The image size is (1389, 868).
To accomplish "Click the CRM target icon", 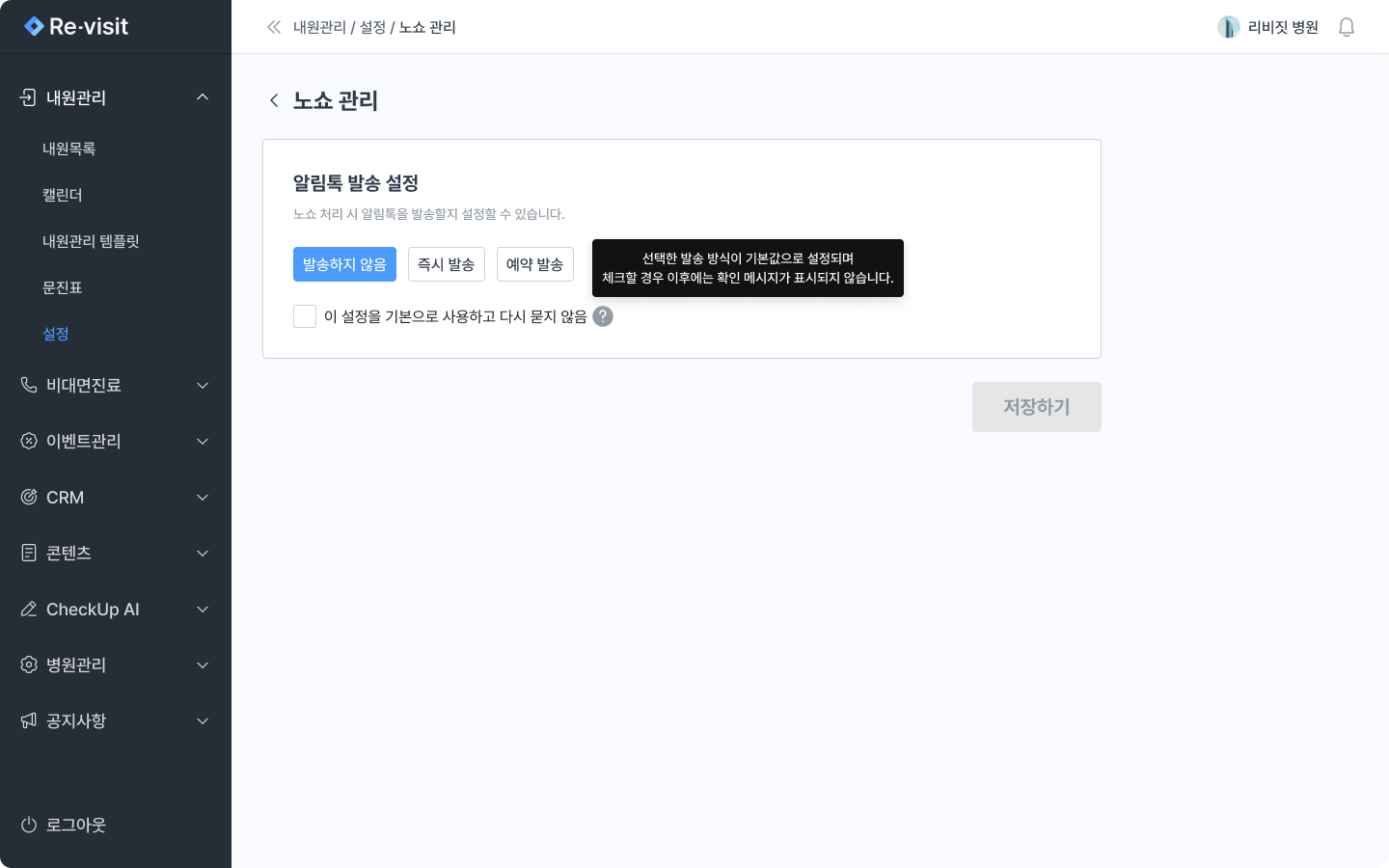I will click(29, 498).
